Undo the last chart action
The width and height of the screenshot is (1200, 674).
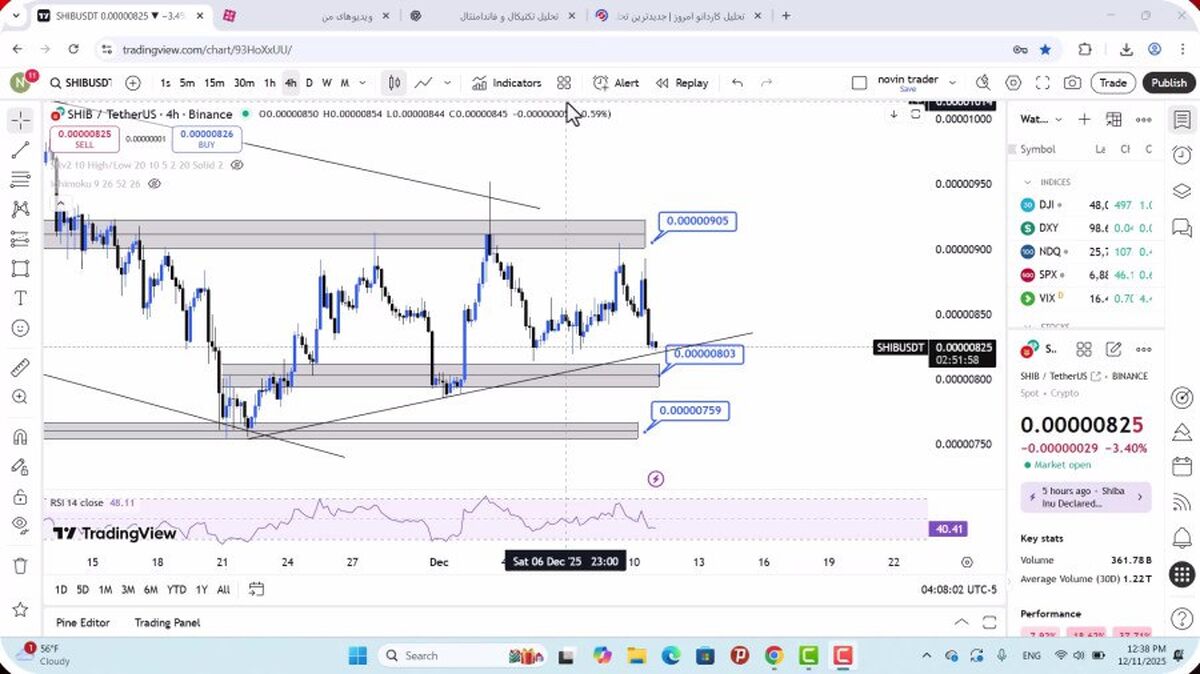click(737, 83)
